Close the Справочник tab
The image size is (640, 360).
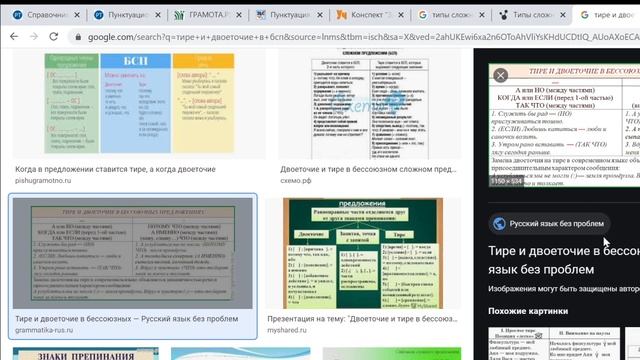pyautogui.click(x=77, y=15)
